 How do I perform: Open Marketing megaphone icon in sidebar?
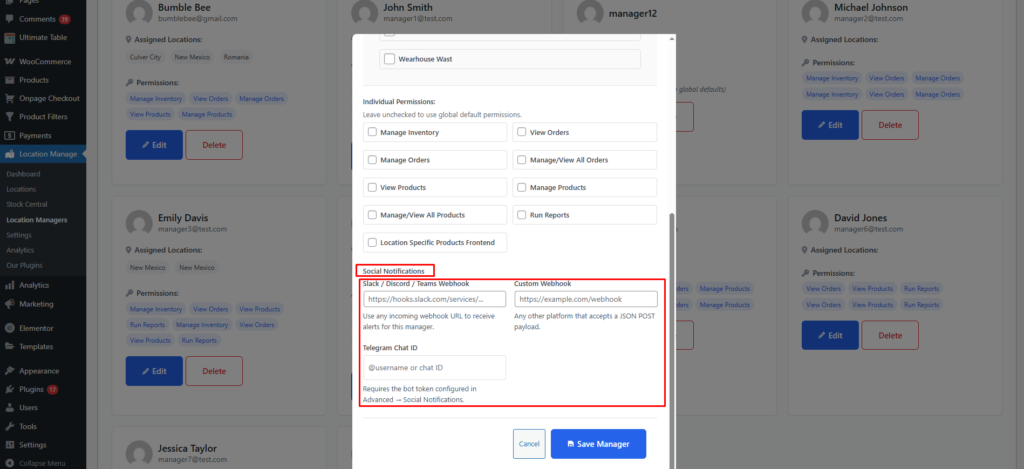click(9, 303)
